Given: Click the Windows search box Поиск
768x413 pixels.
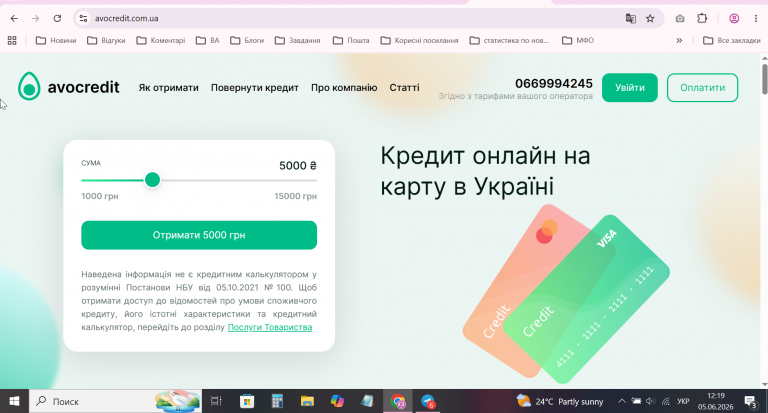Looking at the screenshot, I should point(115,401).
